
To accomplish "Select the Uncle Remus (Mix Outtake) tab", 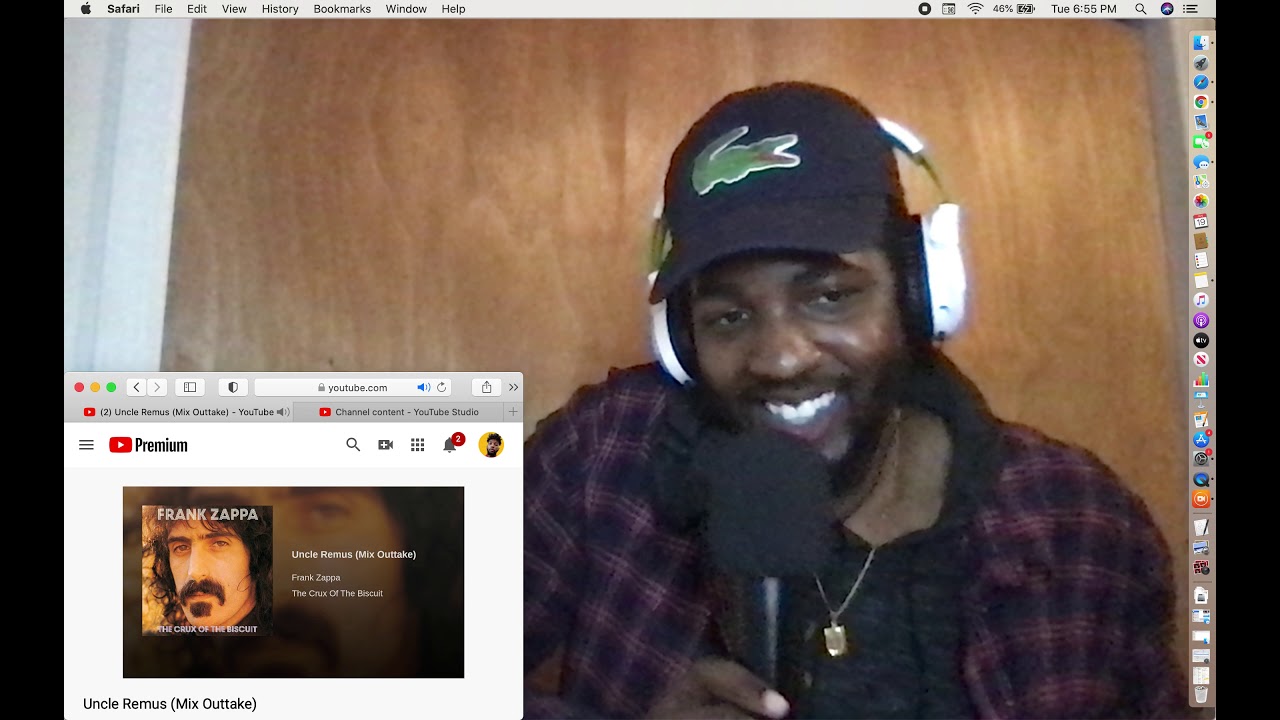I will point(178,412).
